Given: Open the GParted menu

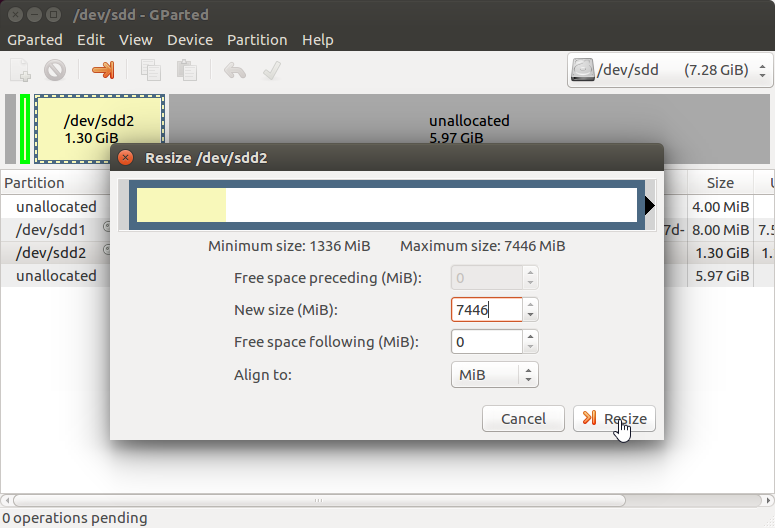Looking at the screenshot, I should pos(35,40).
